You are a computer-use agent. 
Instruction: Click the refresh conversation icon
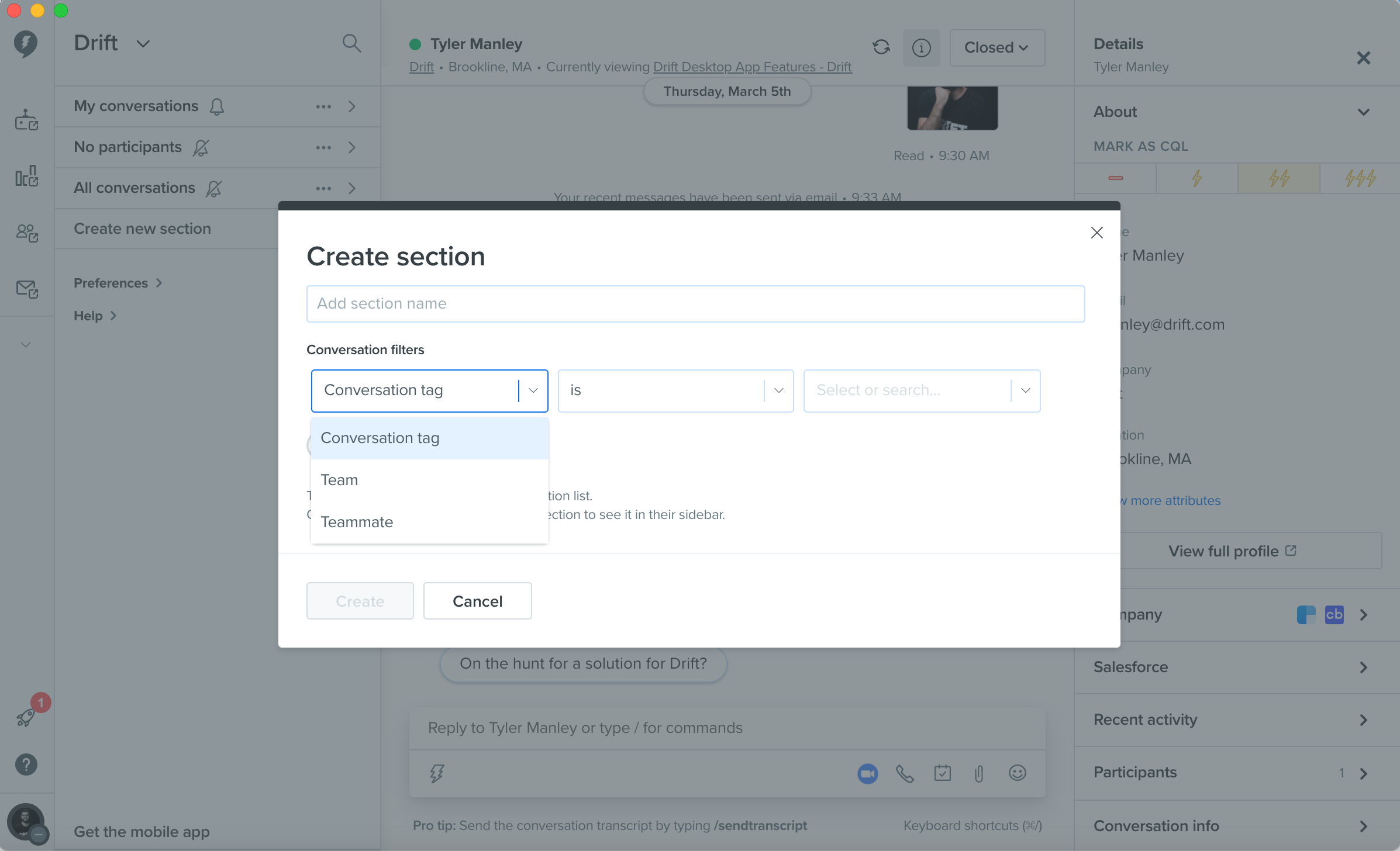click(881, 47)
